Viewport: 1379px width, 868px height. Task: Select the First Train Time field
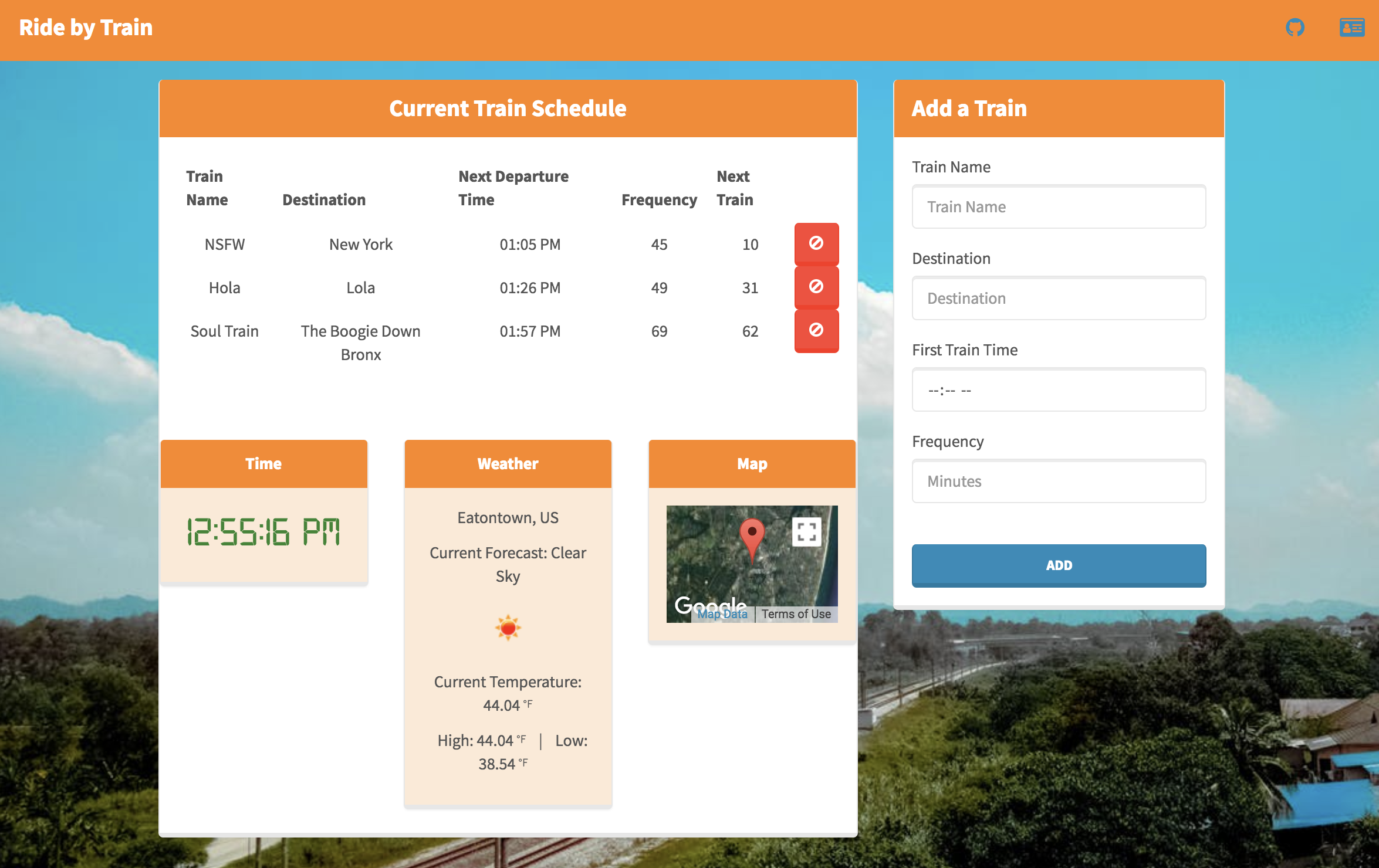tap(1058, 390)
